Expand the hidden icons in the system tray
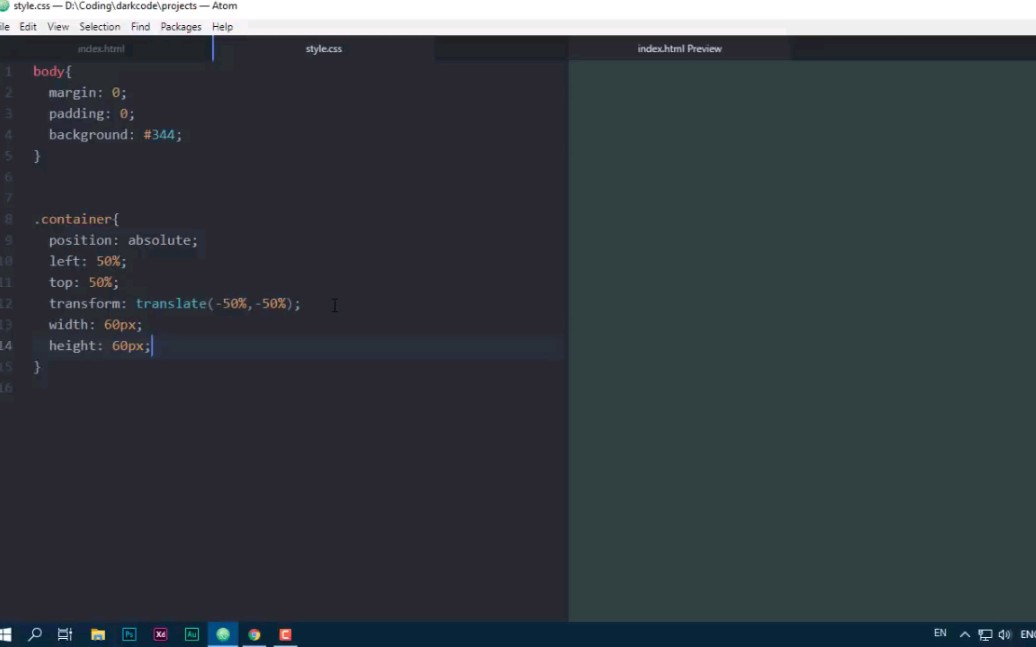This screenshot has width=1036, height=647. pyautogui.click(x=965, y=634)
